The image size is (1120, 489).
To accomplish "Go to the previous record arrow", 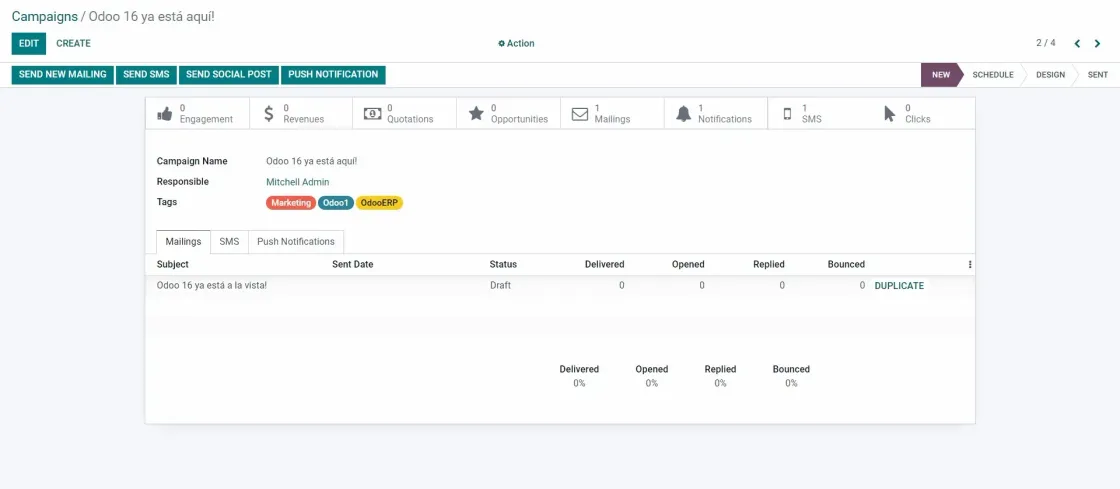I will point(1077,44).
